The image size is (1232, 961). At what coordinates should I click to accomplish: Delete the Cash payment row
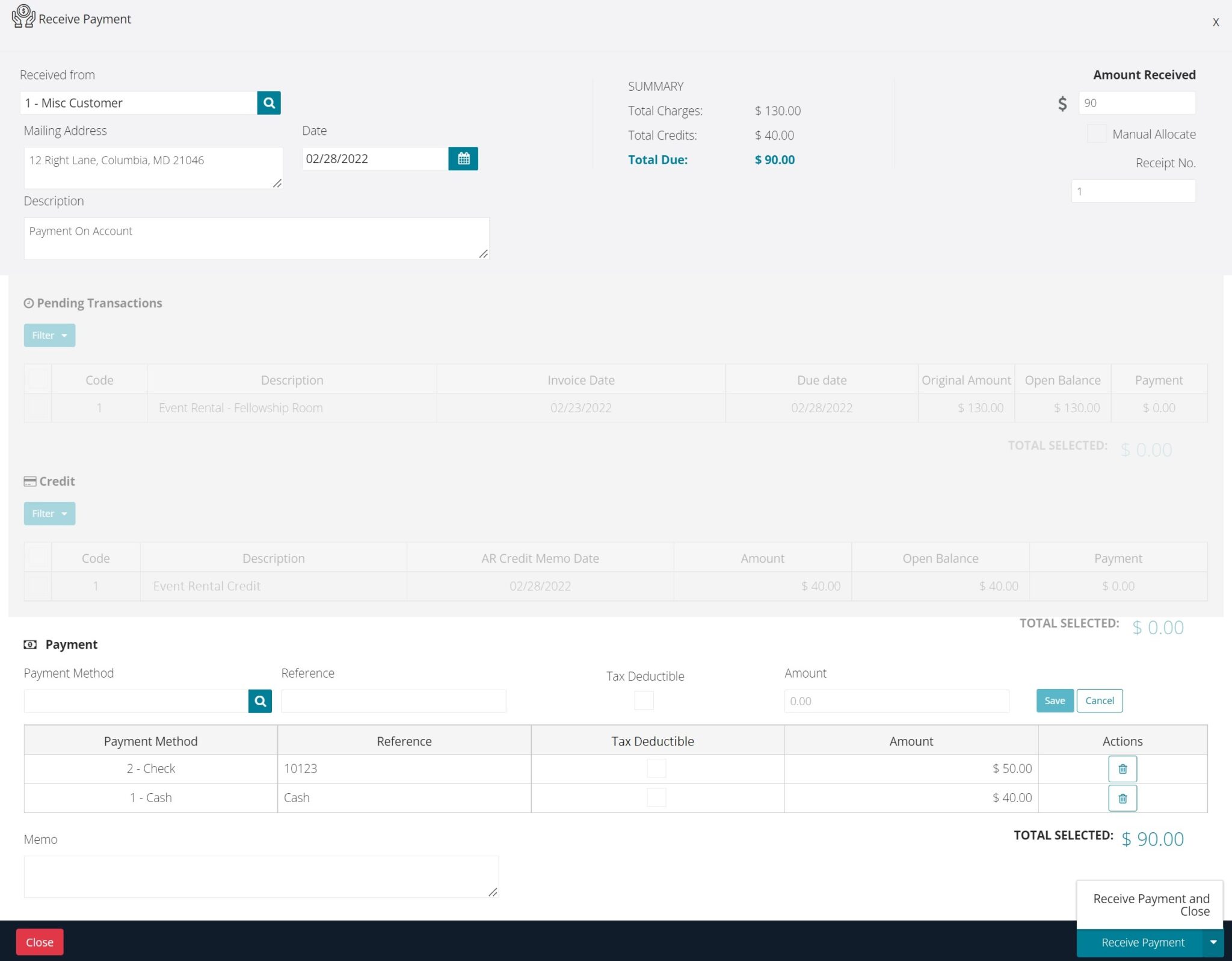click(x=1121, y=798)
